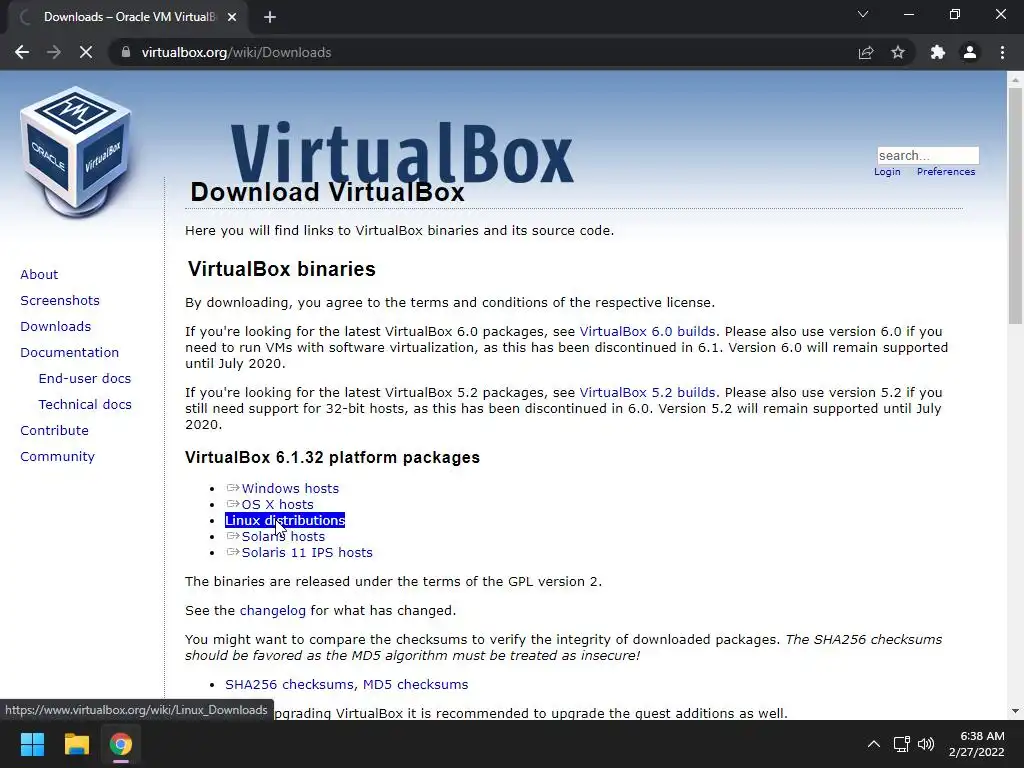
Task: Open the SHA256 checksums link
Action: (291, 684)
